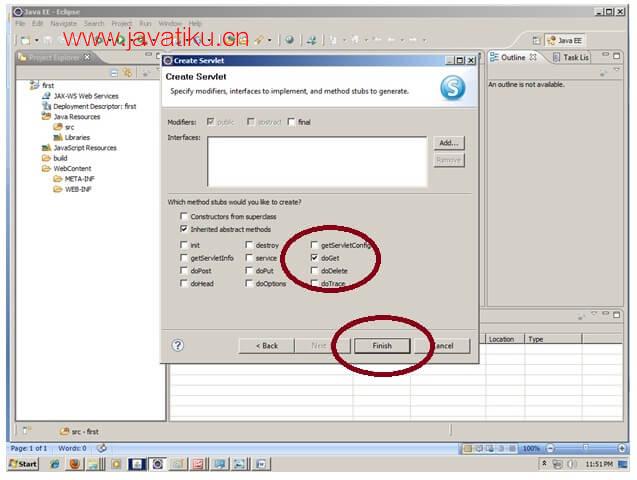637x480 pixels.
Task: Select Java Resources tree node
Action: tap(76, 116)
